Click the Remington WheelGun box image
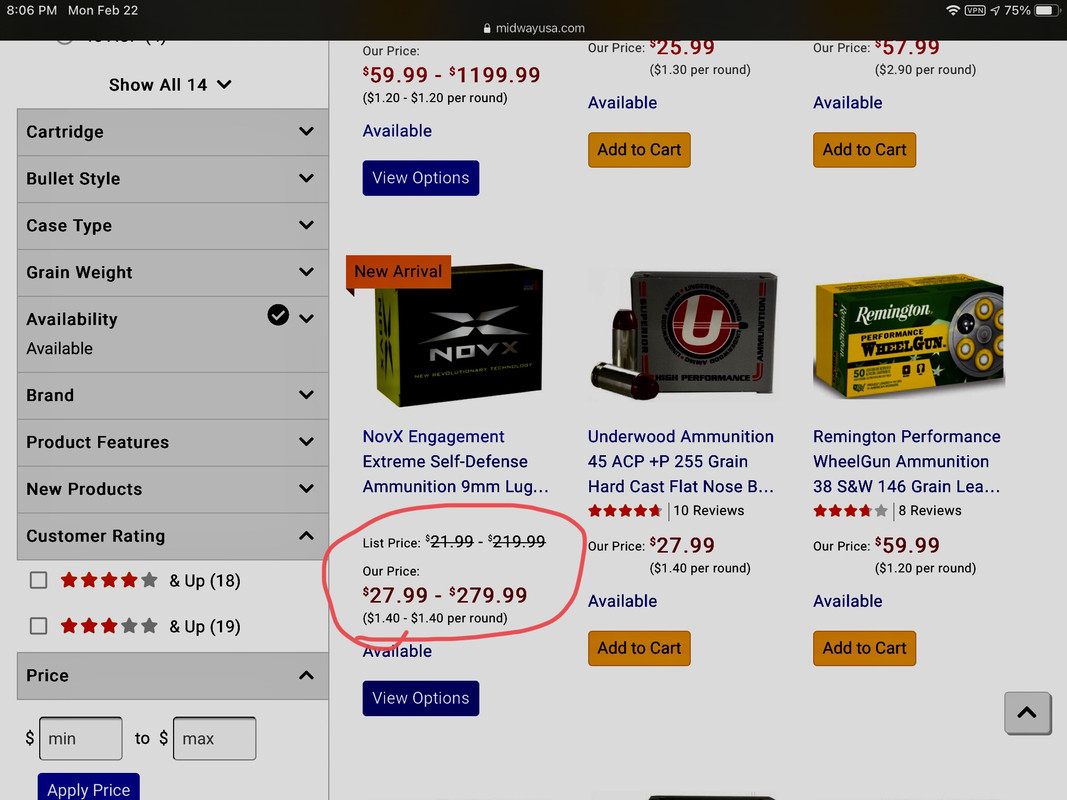Image resolution: width=1067 pixels, height=800 pixels. click(909, 335)
